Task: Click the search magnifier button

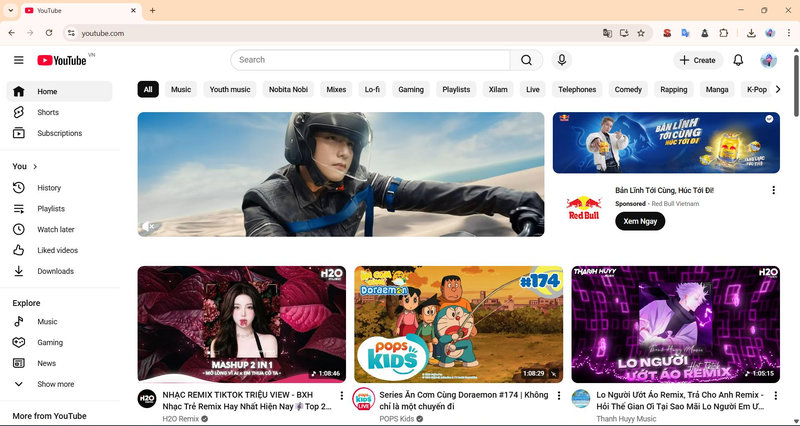Action: pyautogui.click(x=527, y=60)
